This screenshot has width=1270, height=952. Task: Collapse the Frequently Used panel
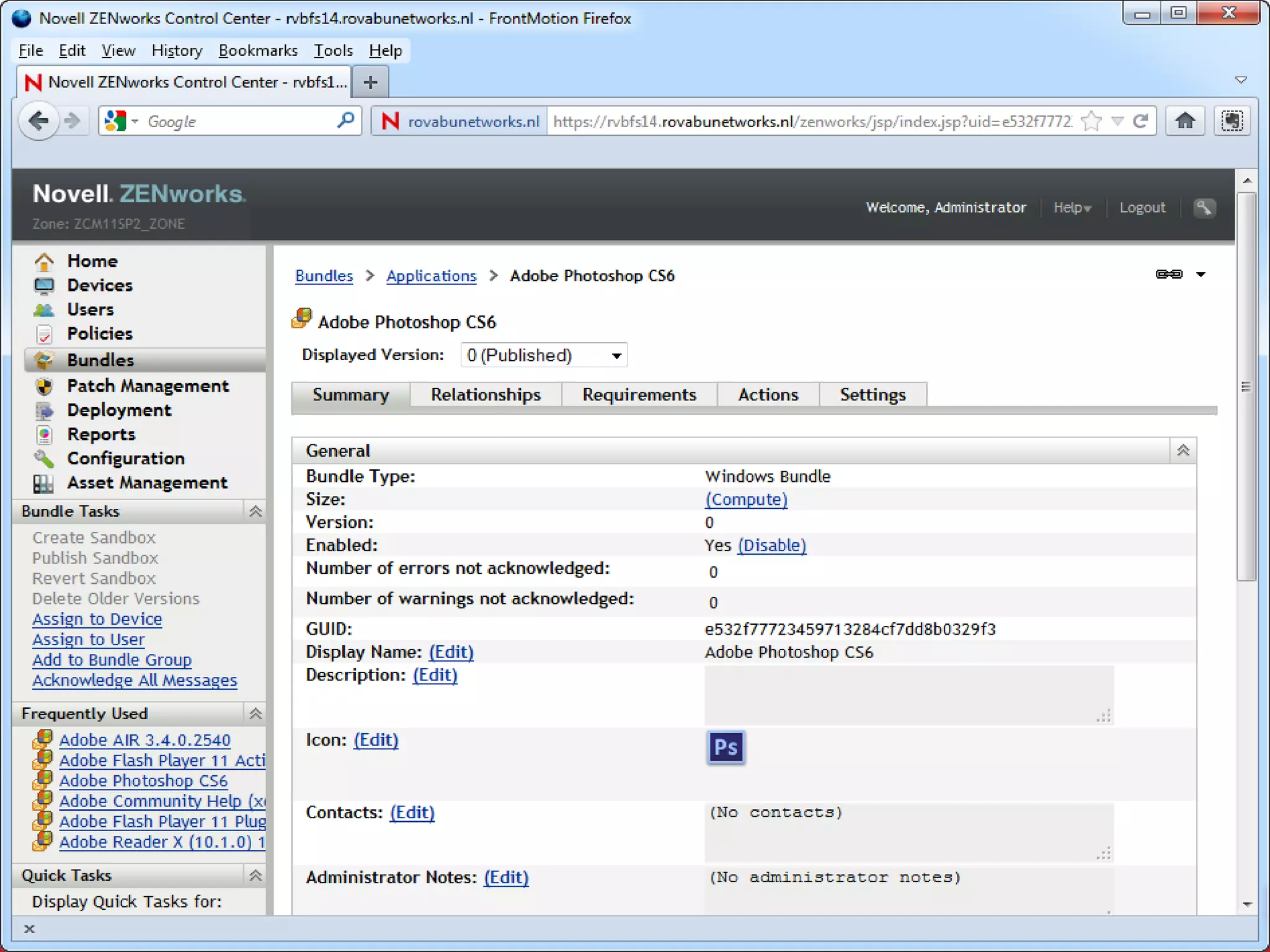255,714
